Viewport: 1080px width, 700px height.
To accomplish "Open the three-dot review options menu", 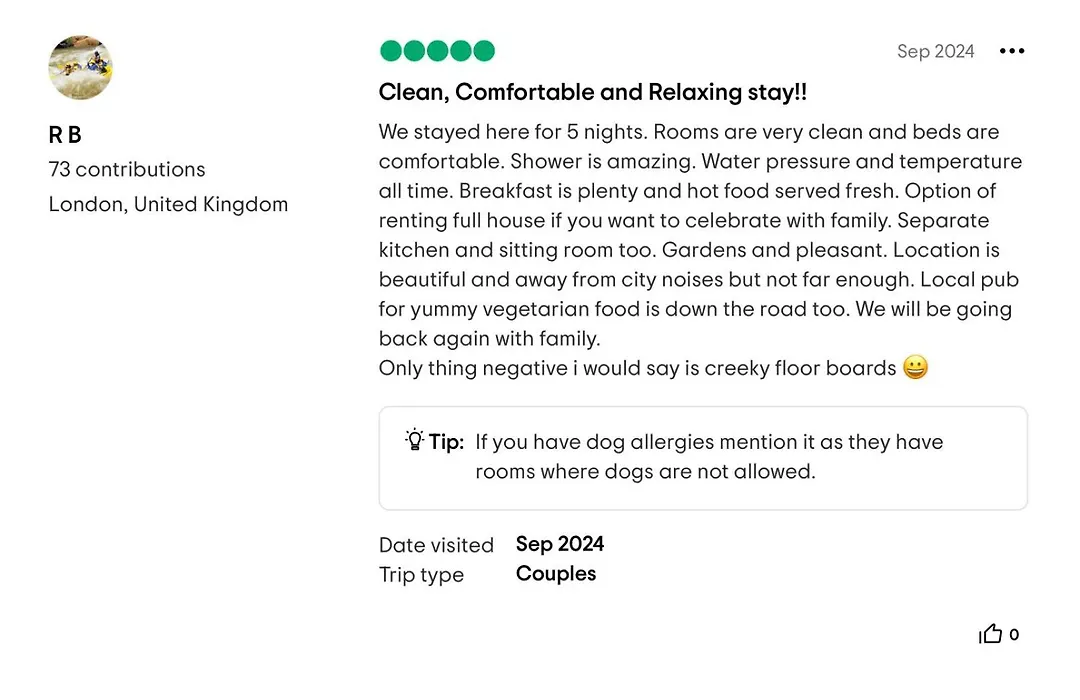I will [x=1012, y=51].
